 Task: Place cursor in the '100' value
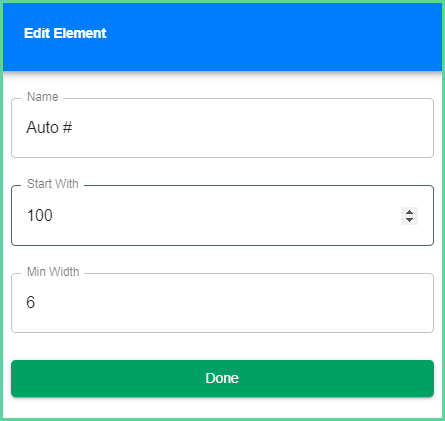(x=40, y=215)
